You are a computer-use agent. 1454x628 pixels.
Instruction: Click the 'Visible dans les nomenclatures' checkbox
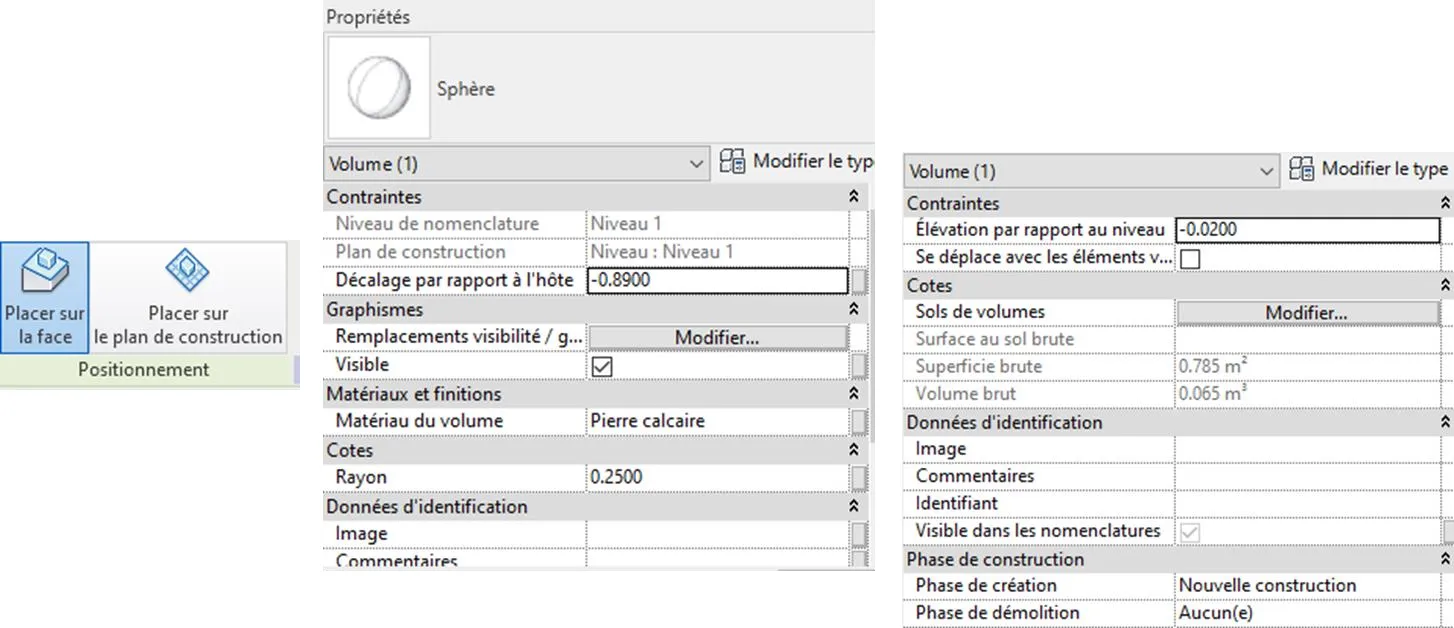click(x=1189, y=531)
